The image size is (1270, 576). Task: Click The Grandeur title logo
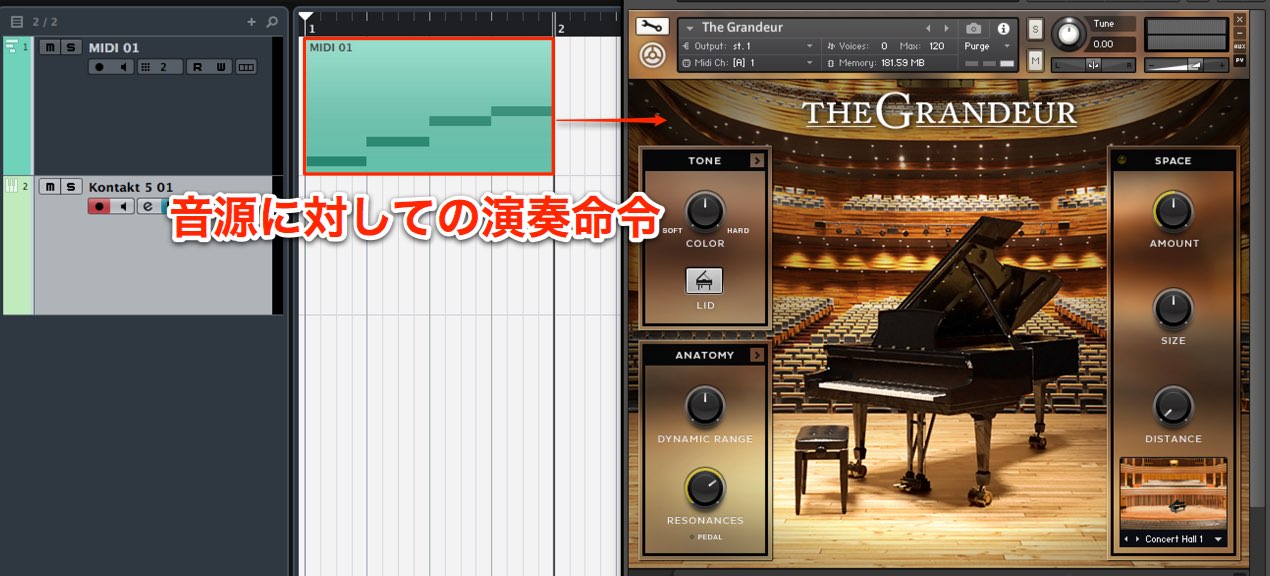point(939,112)
